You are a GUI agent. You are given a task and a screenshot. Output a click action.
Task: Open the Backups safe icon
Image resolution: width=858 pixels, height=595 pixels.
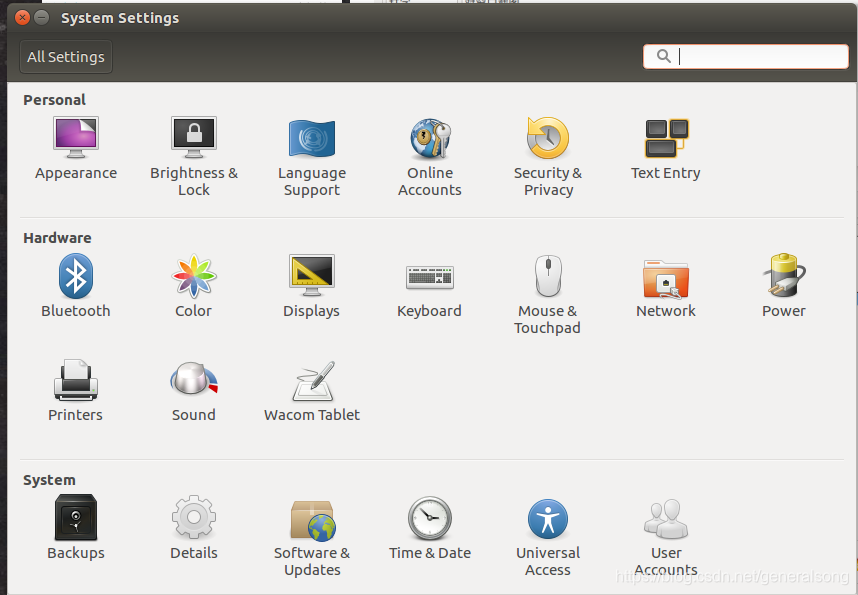coord(76,517)
